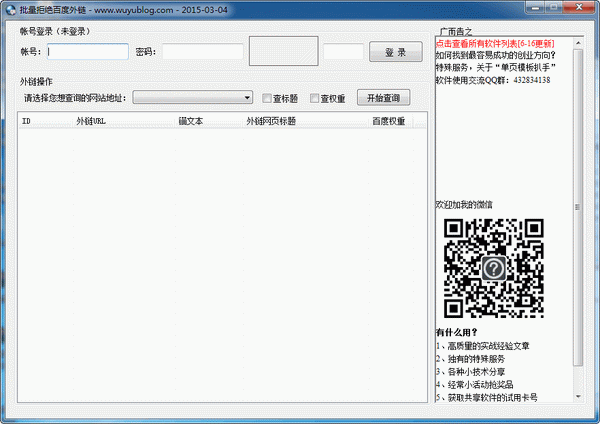Click the ad panel vertical scrollbar thumb
Screen dimensions: 600x424
coord(578,207)
